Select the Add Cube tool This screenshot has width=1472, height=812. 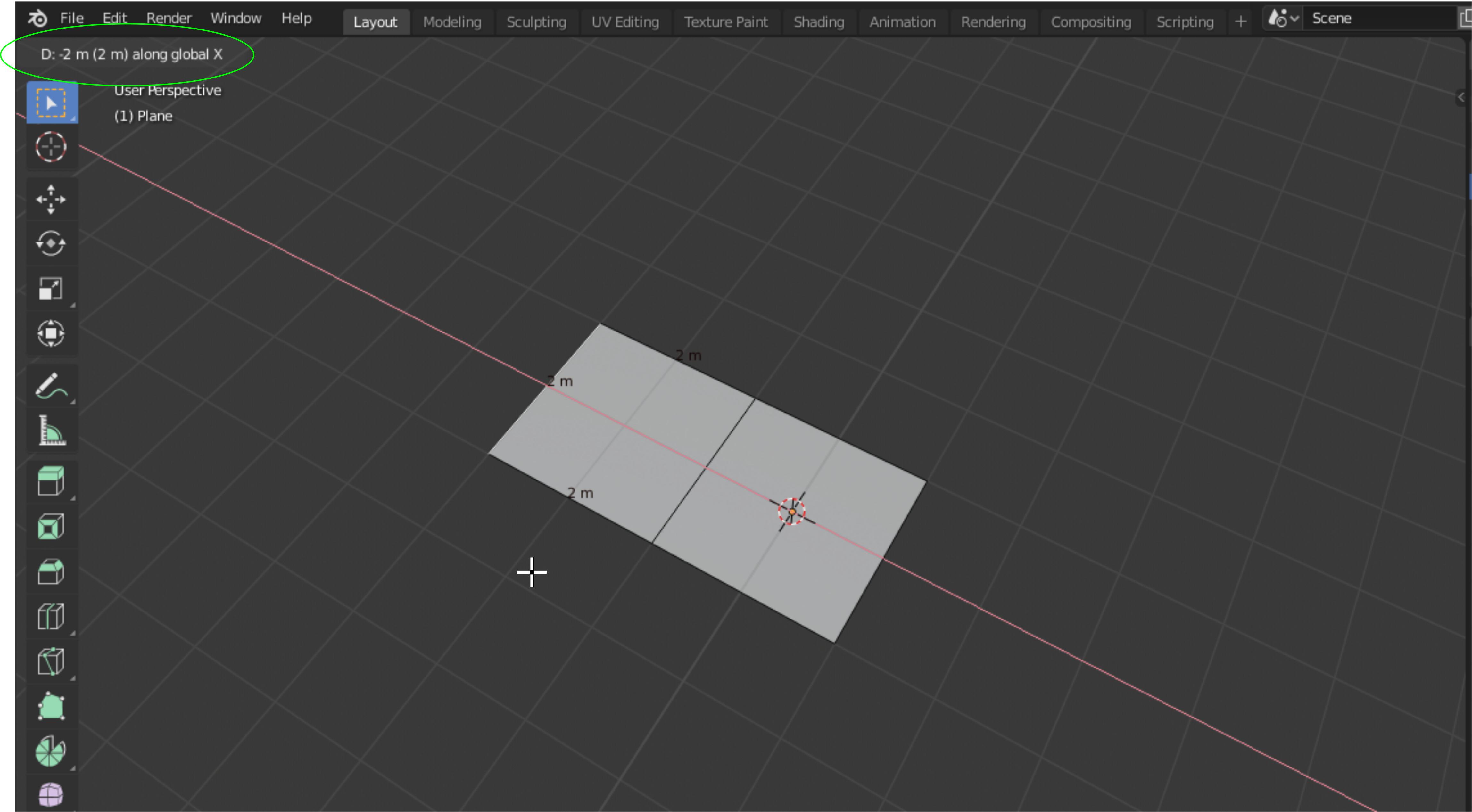[52, 481]
